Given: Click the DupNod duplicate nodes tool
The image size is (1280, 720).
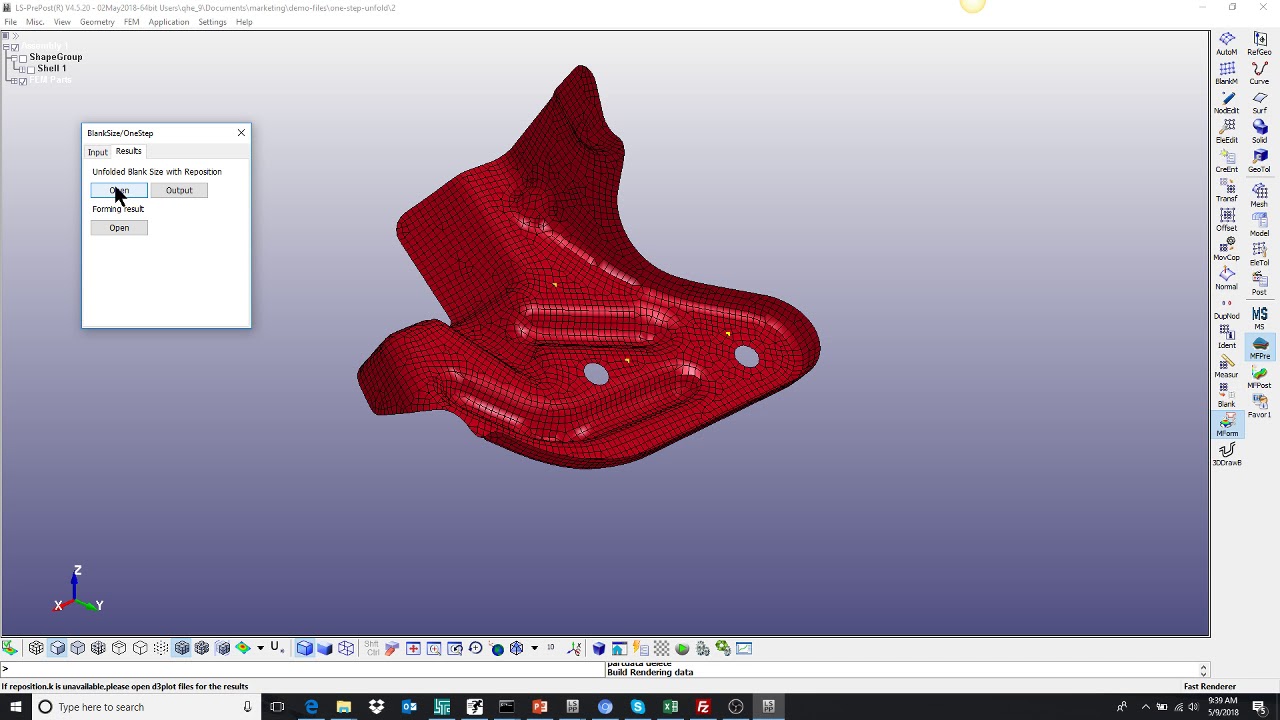Looking at the screenshot, I should [1227, 307].
